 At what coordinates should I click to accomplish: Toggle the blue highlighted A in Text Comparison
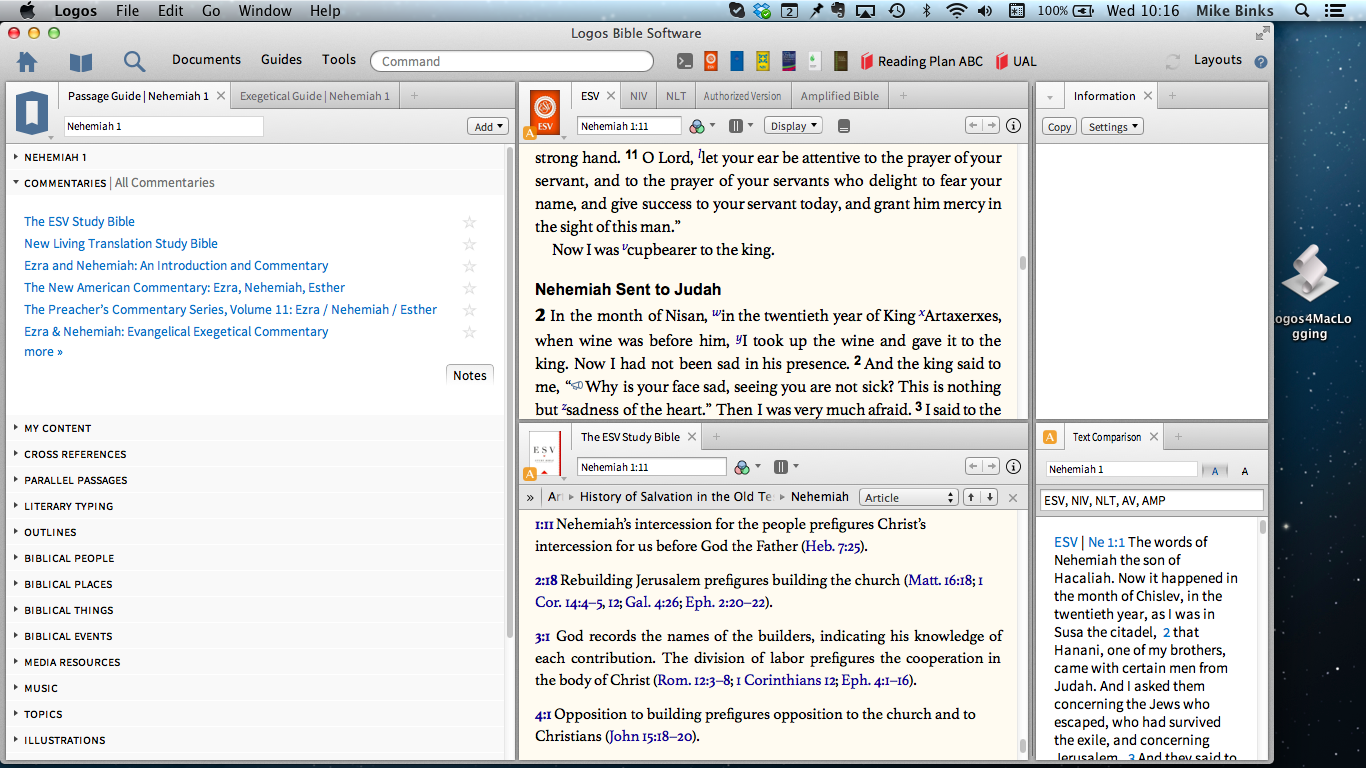[1214, 471]
